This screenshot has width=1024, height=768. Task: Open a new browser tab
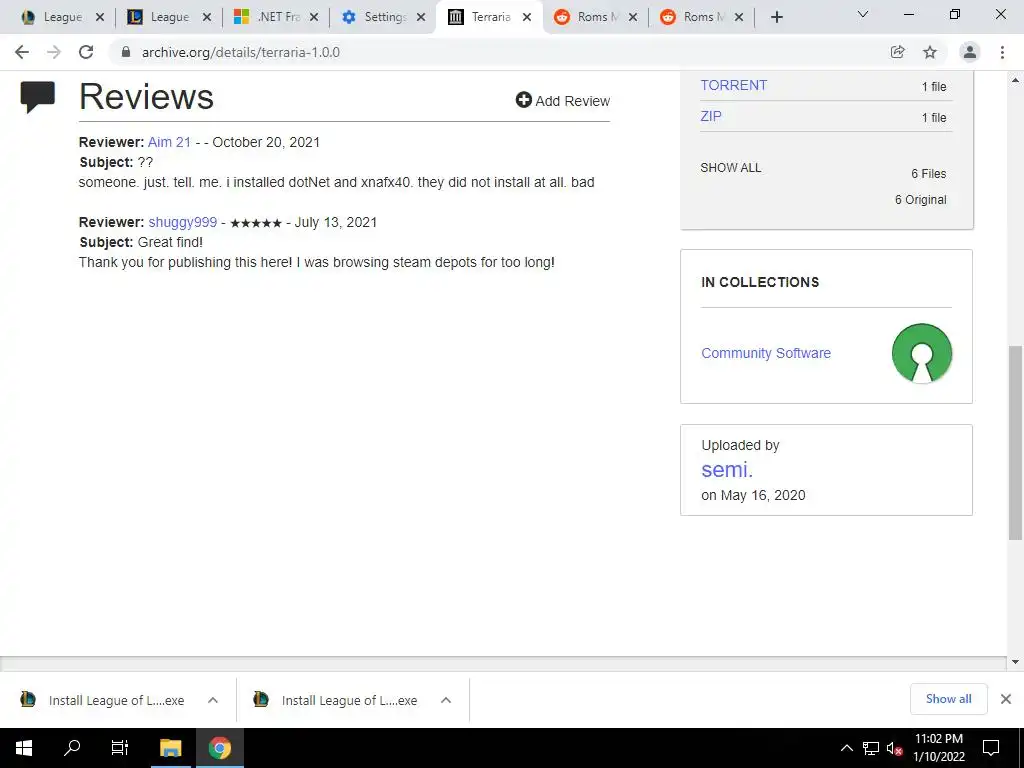point(776,17)
